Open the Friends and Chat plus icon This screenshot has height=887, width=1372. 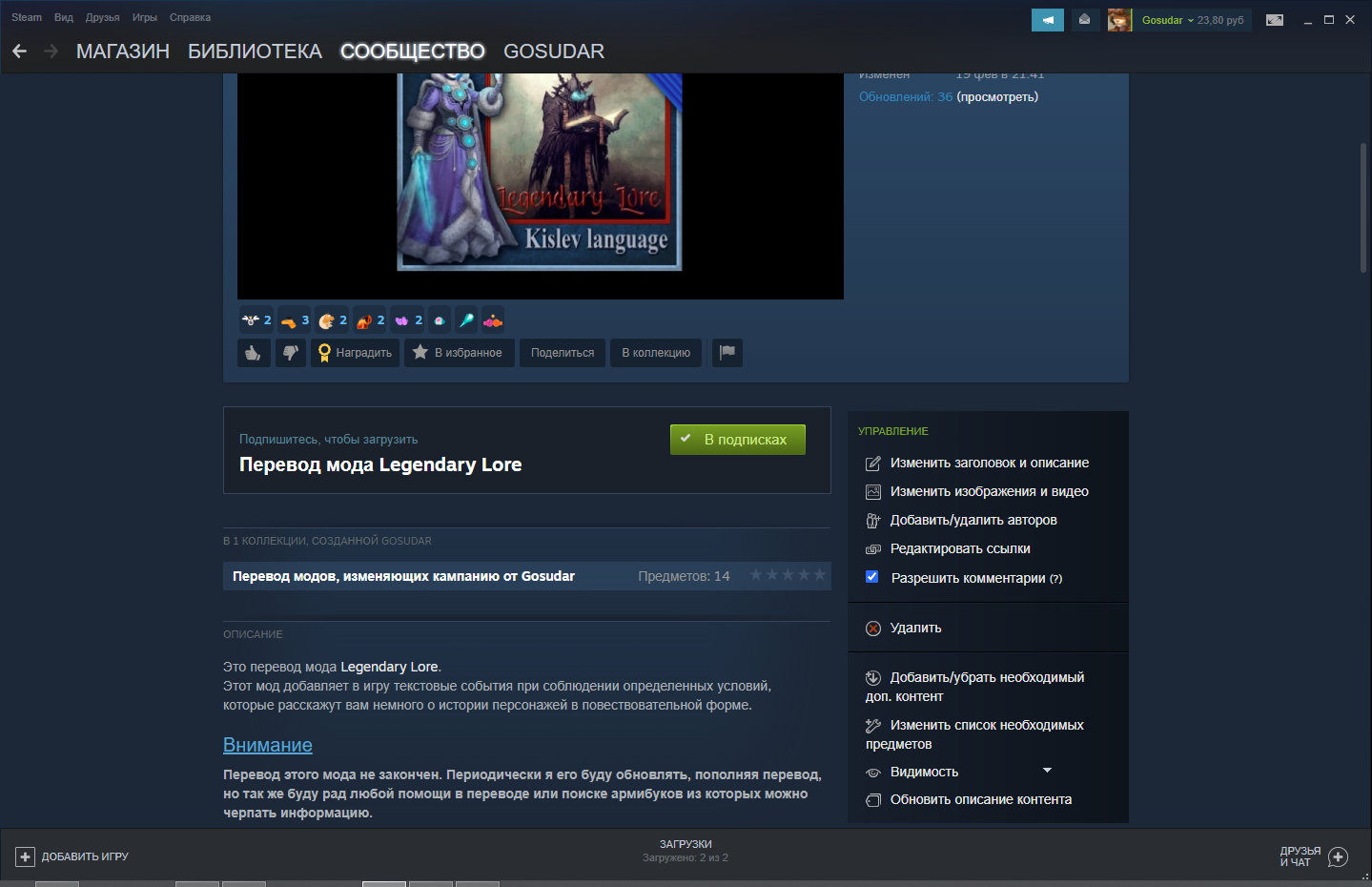click(1338, 856)
